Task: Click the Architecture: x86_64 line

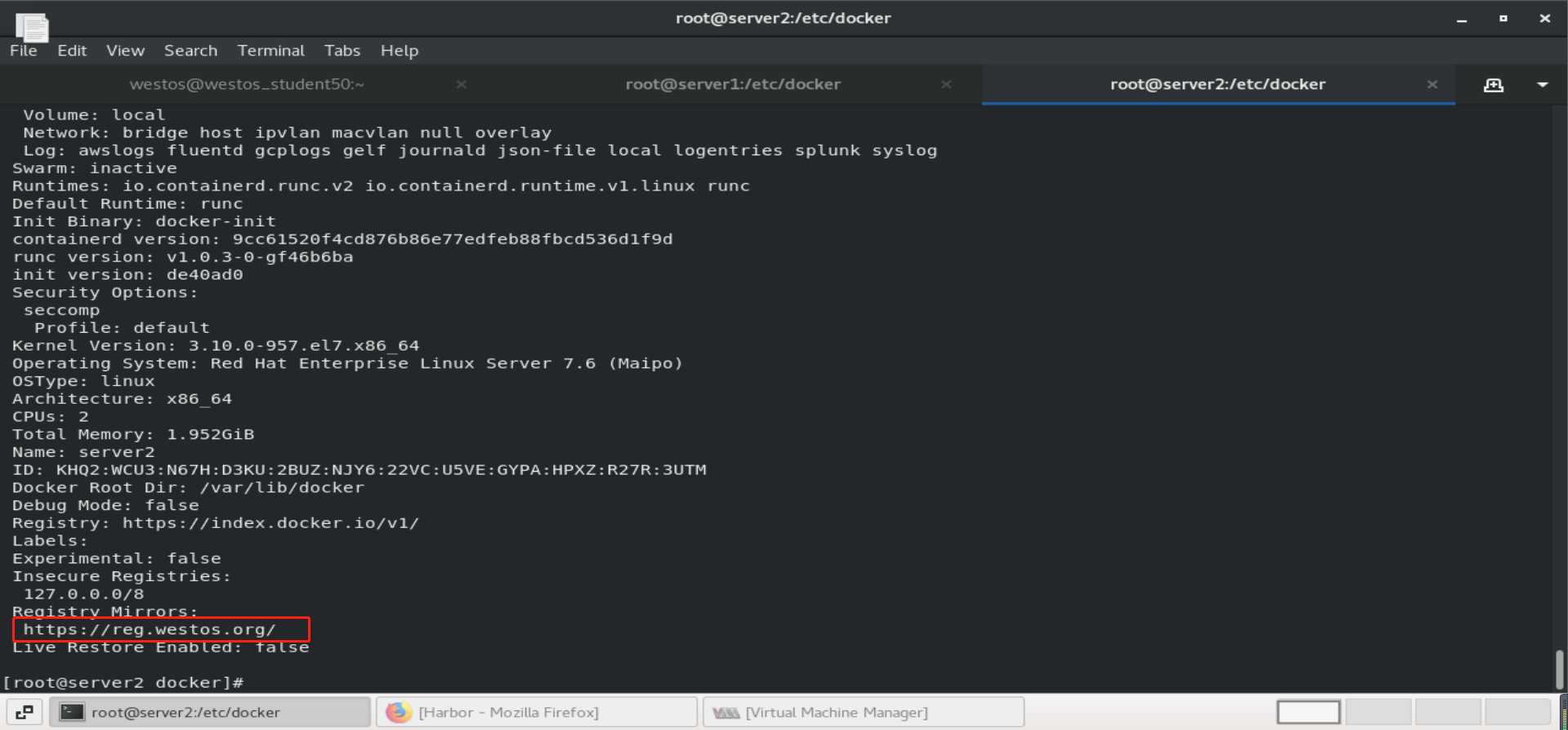Action: [122, 399]
